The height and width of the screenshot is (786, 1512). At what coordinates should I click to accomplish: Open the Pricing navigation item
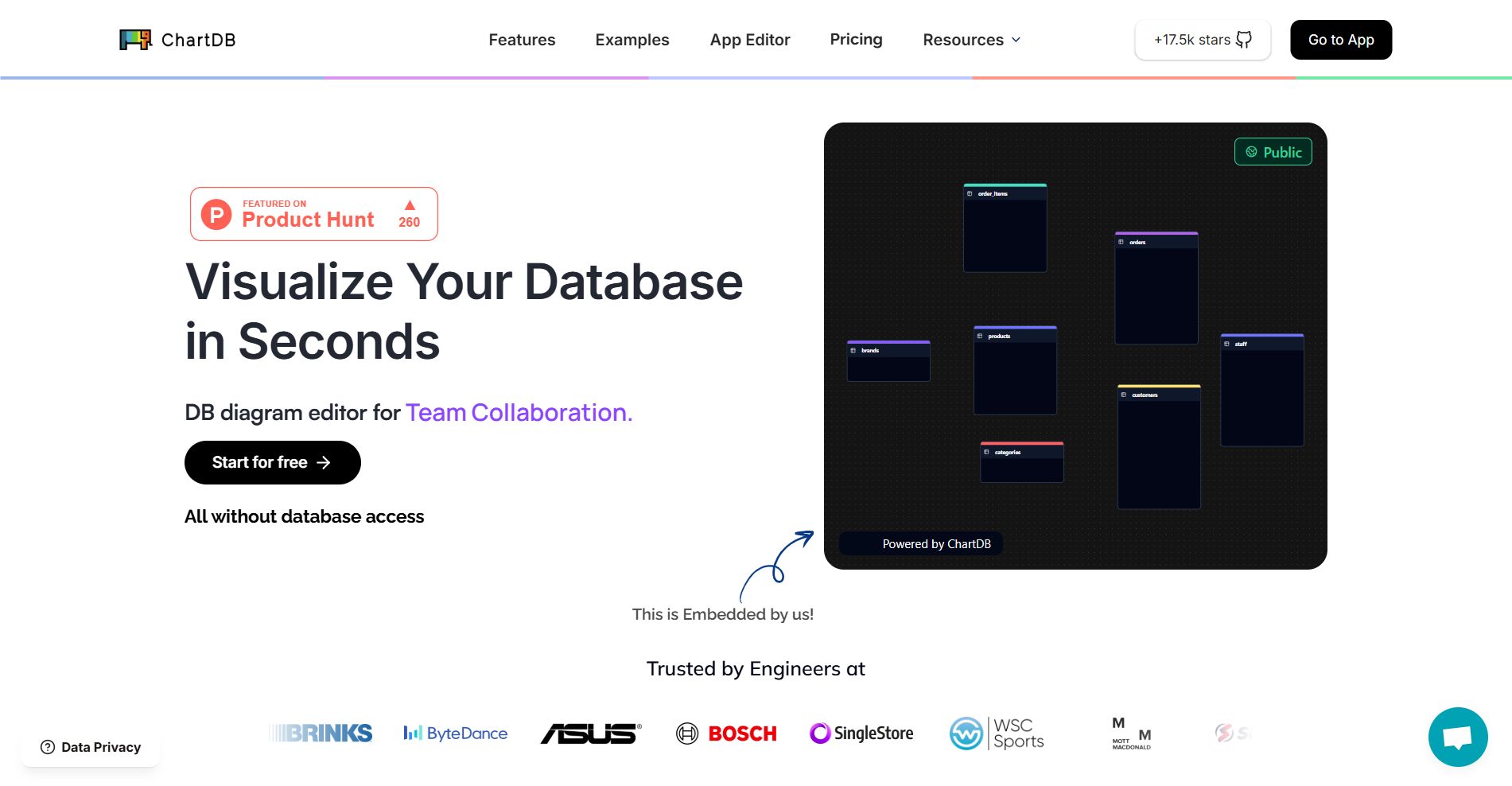coord(856,40)
